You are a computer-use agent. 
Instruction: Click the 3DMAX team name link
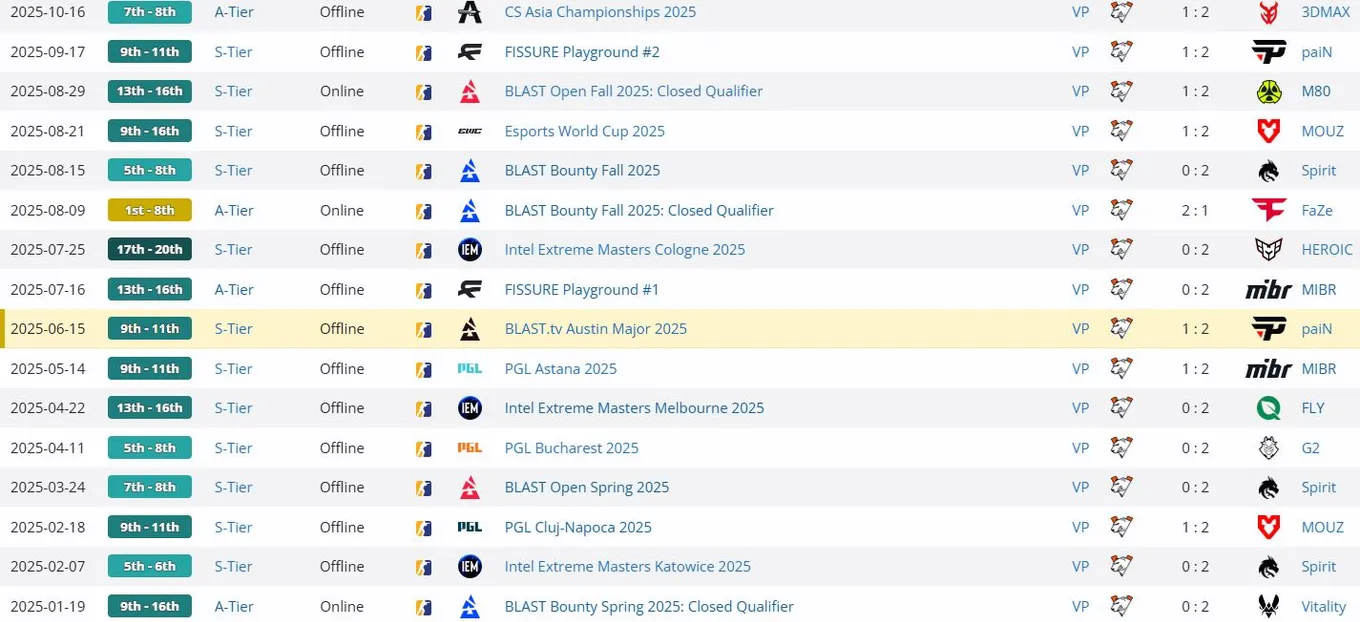coord(1325,12)
